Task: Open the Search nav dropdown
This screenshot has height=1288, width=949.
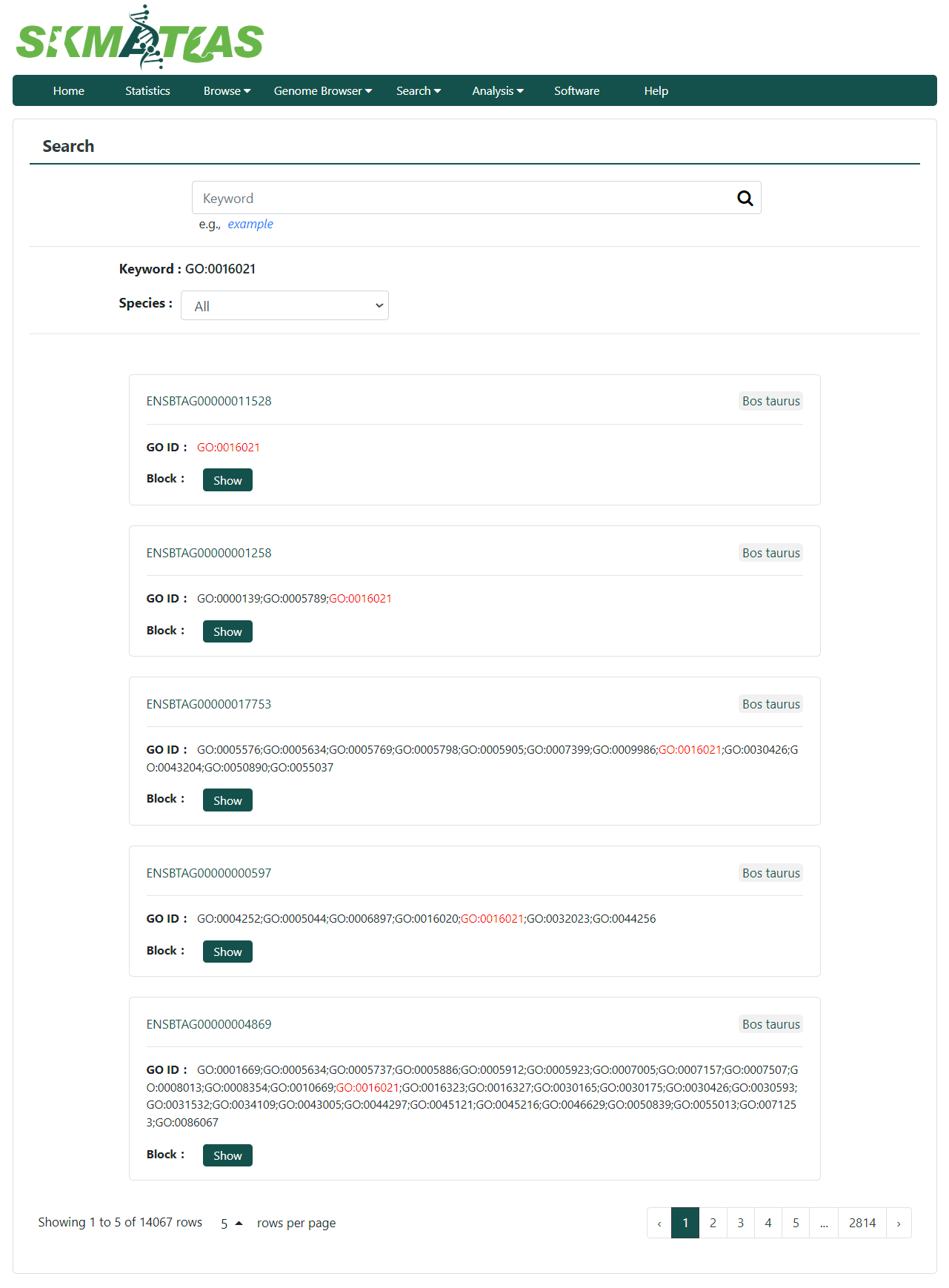Action: coord(419,90)
